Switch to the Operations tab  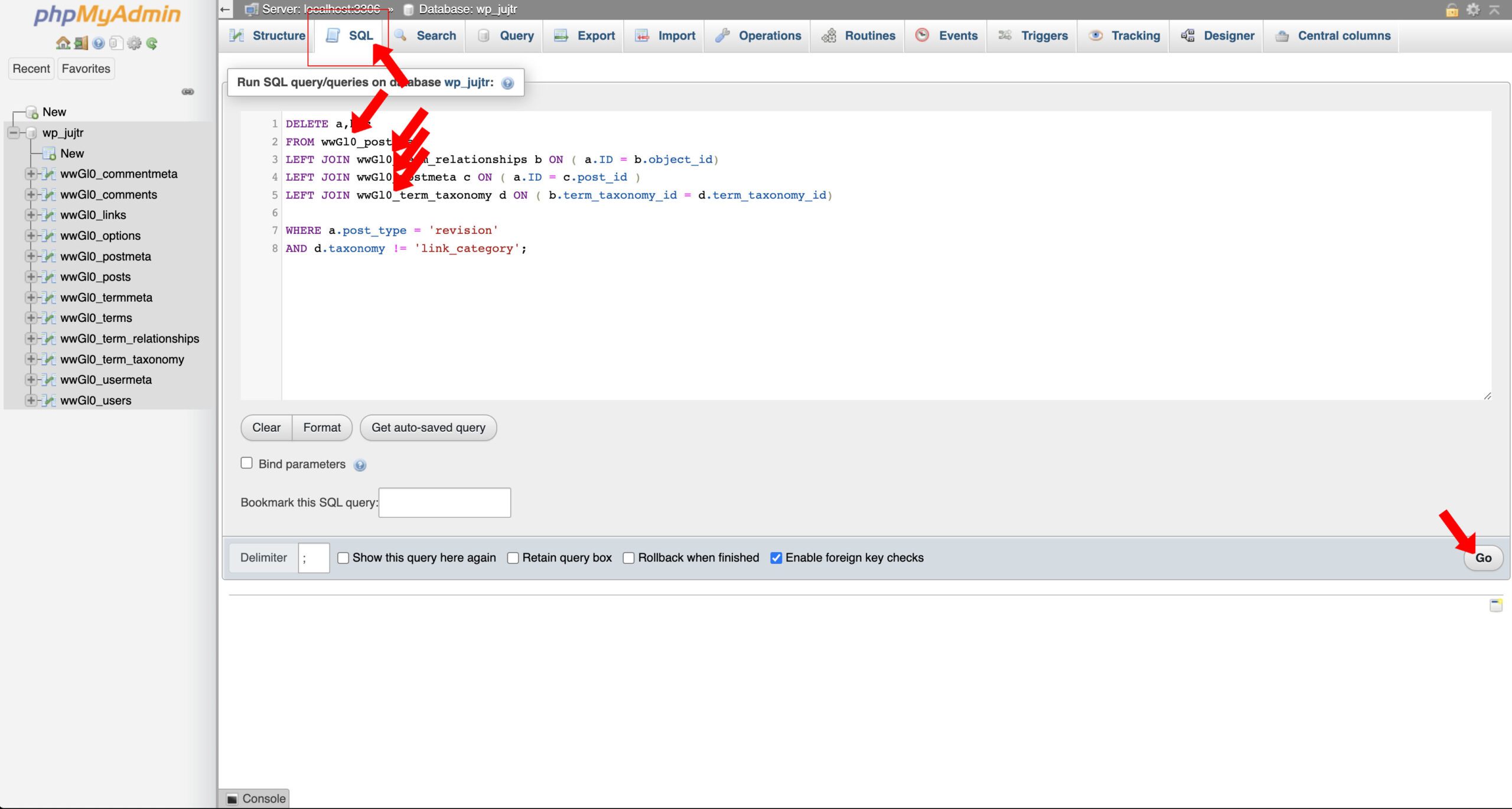pyautogui.click(x=758, y=36)
